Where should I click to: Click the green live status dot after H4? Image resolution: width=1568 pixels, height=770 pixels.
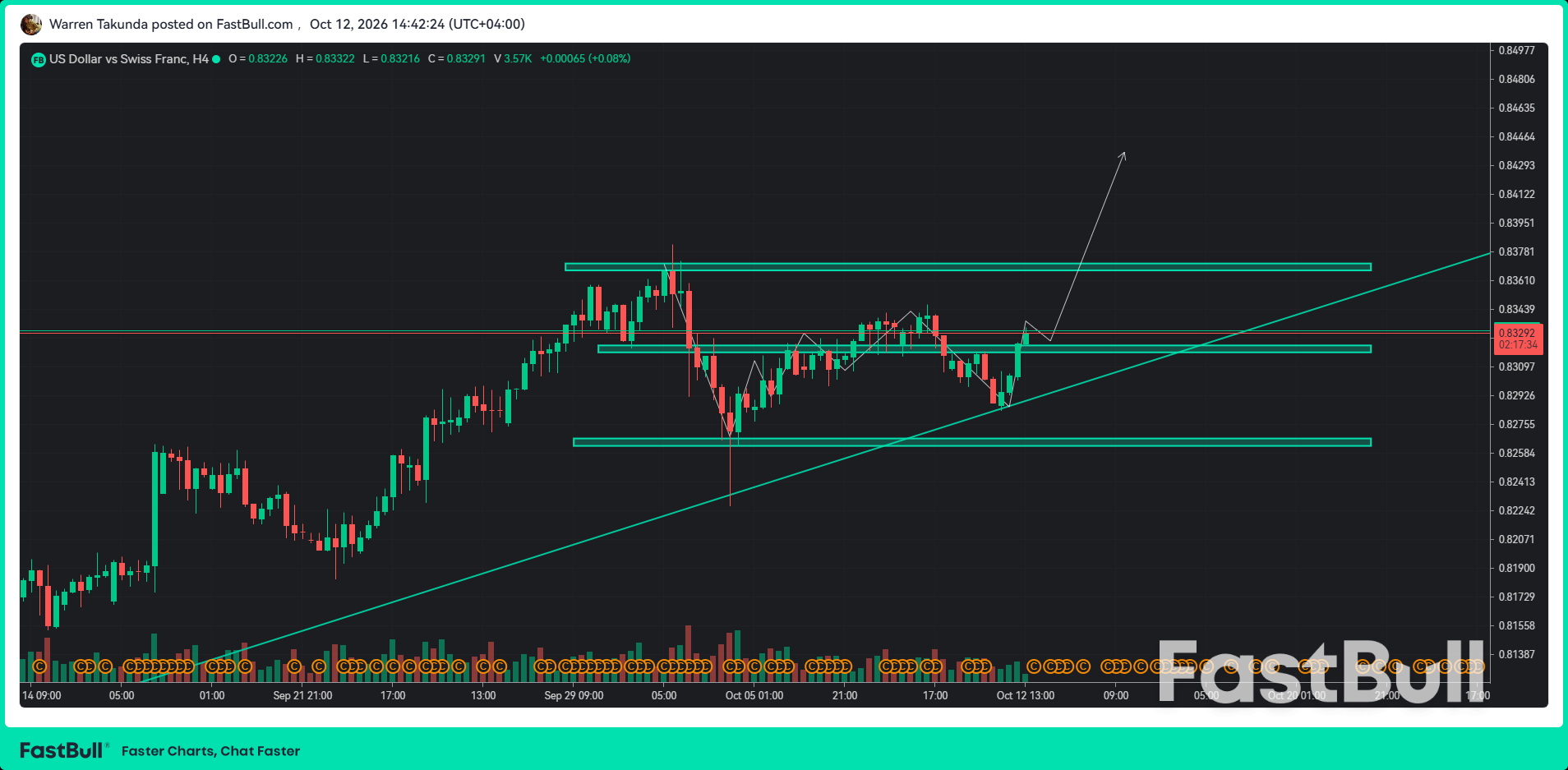(216, 59)
